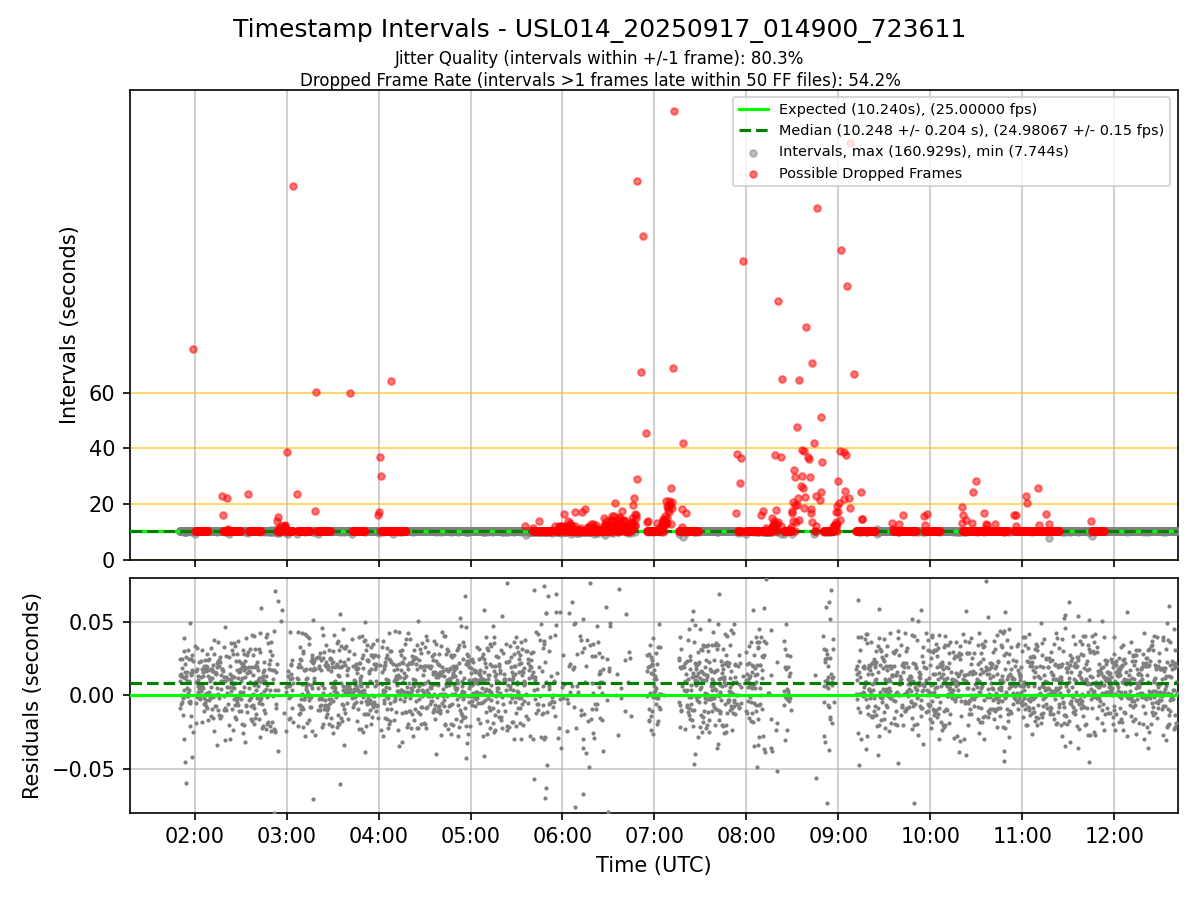Click the 09:00 x-axis tick label
Image resolution: width=1200 pixels, height=900 pixels.
pos(838,832)
